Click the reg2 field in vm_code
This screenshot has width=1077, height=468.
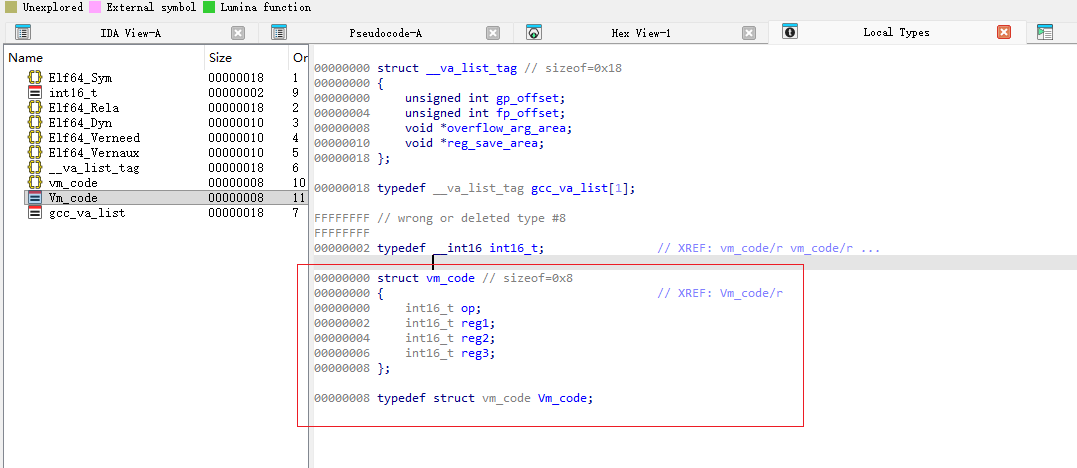pyautogui.click(x=475, y=339)
